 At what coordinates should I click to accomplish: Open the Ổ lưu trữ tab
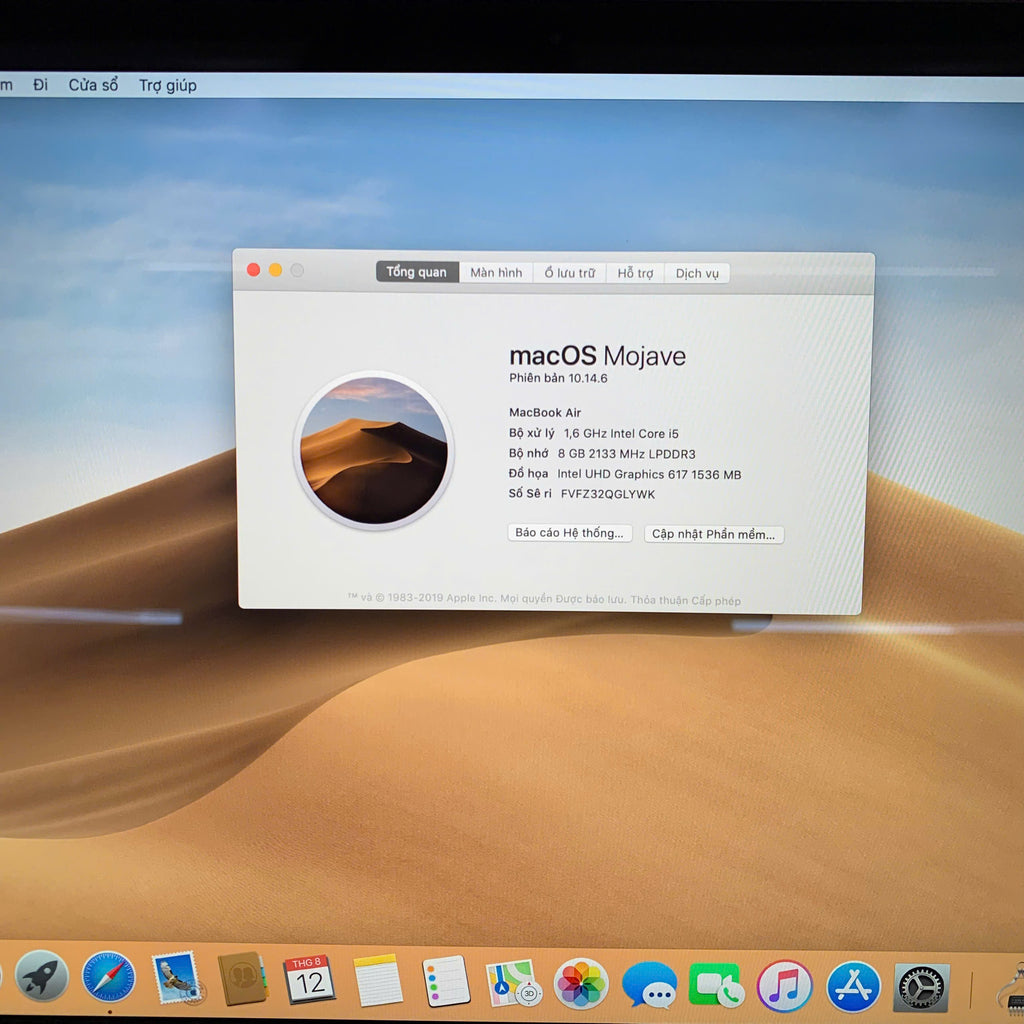pos(569,273)
